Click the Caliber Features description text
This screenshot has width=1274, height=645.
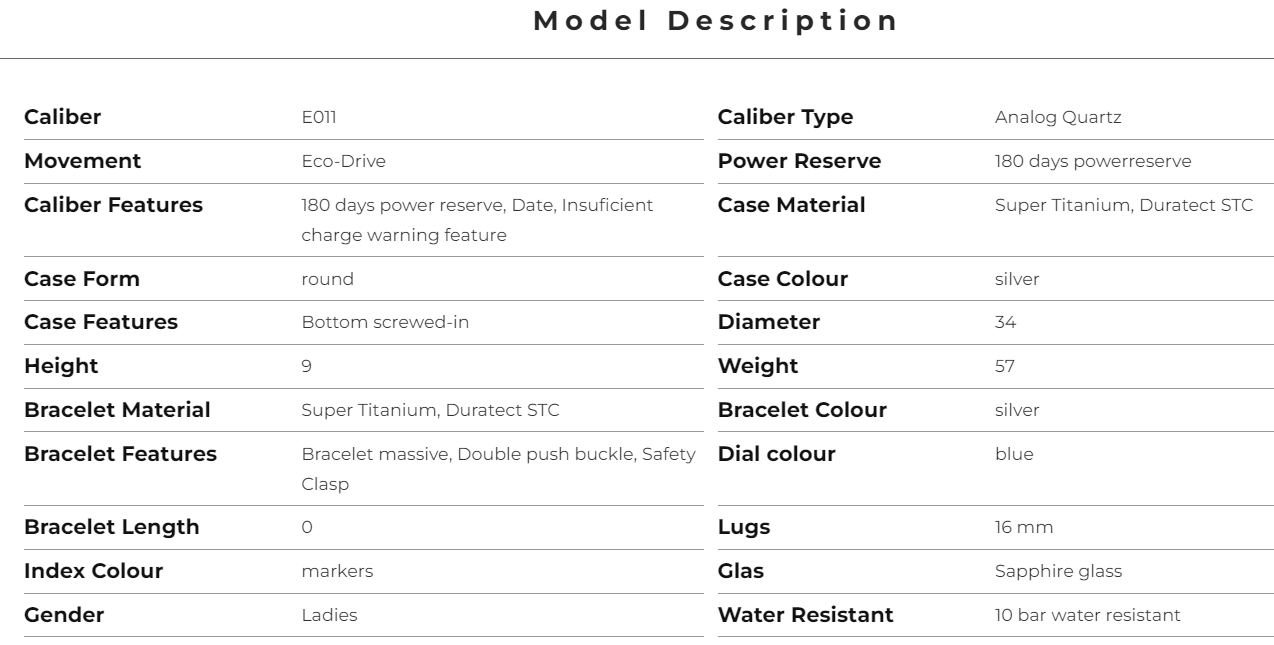point(477,220)
